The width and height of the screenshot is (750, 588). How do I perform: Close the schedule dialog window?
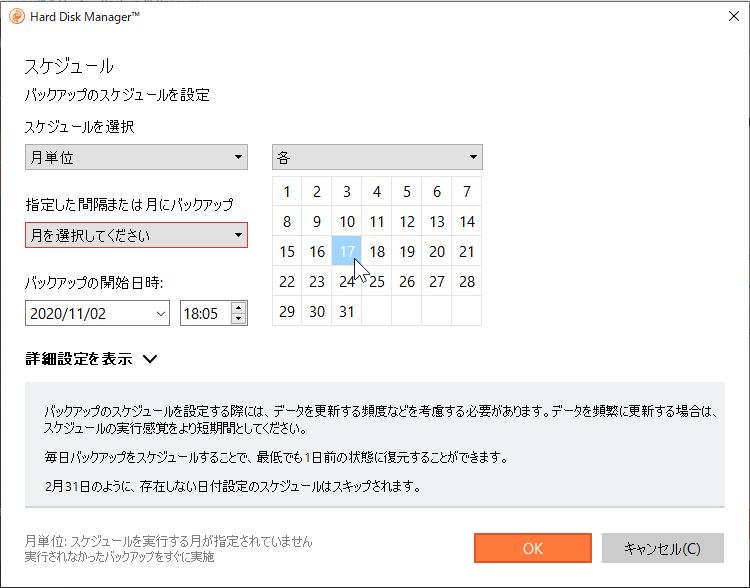(x=733, y=16)
